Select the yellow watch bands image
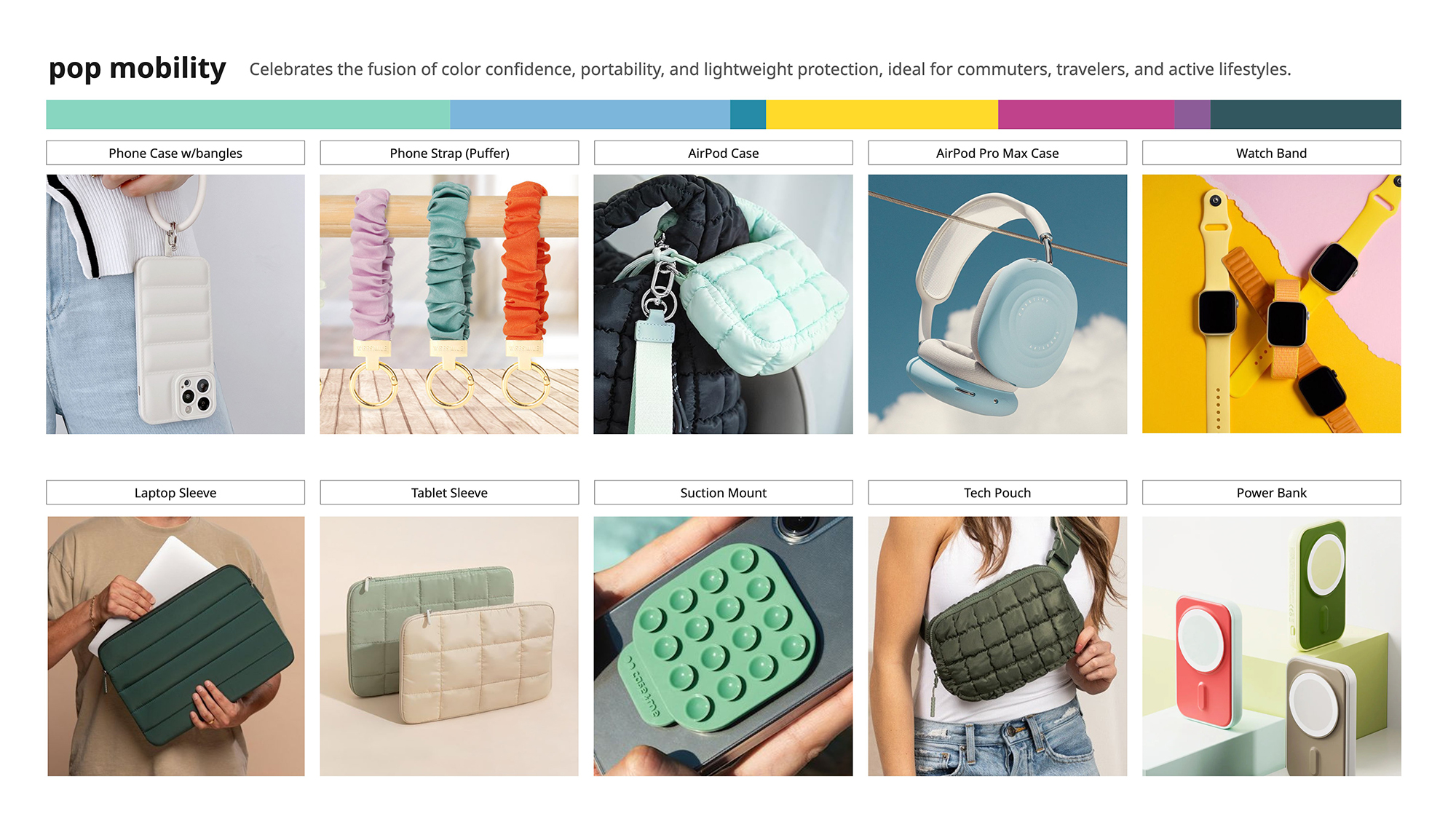Viewport: 1456px width, 819px height. point(1272,304)
